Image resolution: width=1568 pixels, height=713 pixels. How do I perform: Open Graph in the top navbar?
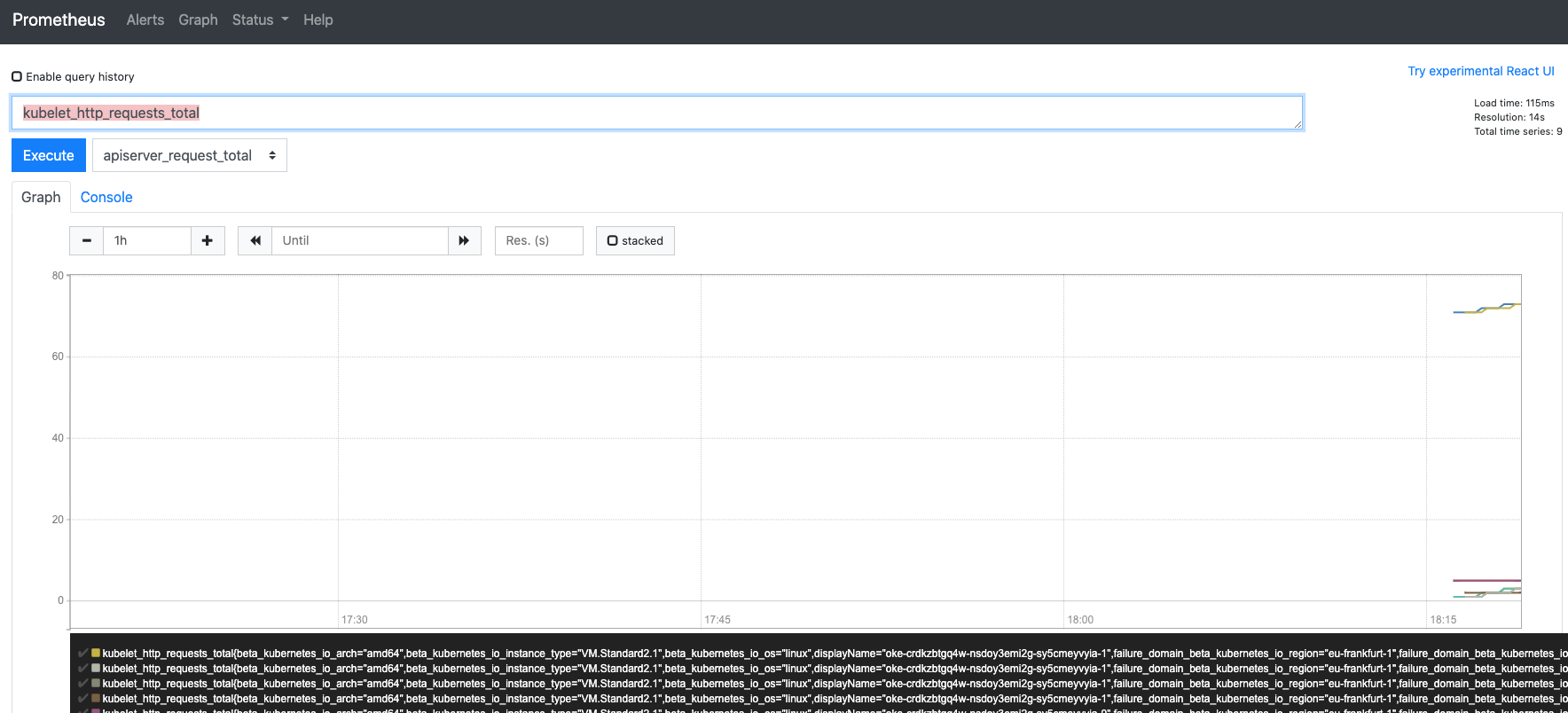point(198,20)
